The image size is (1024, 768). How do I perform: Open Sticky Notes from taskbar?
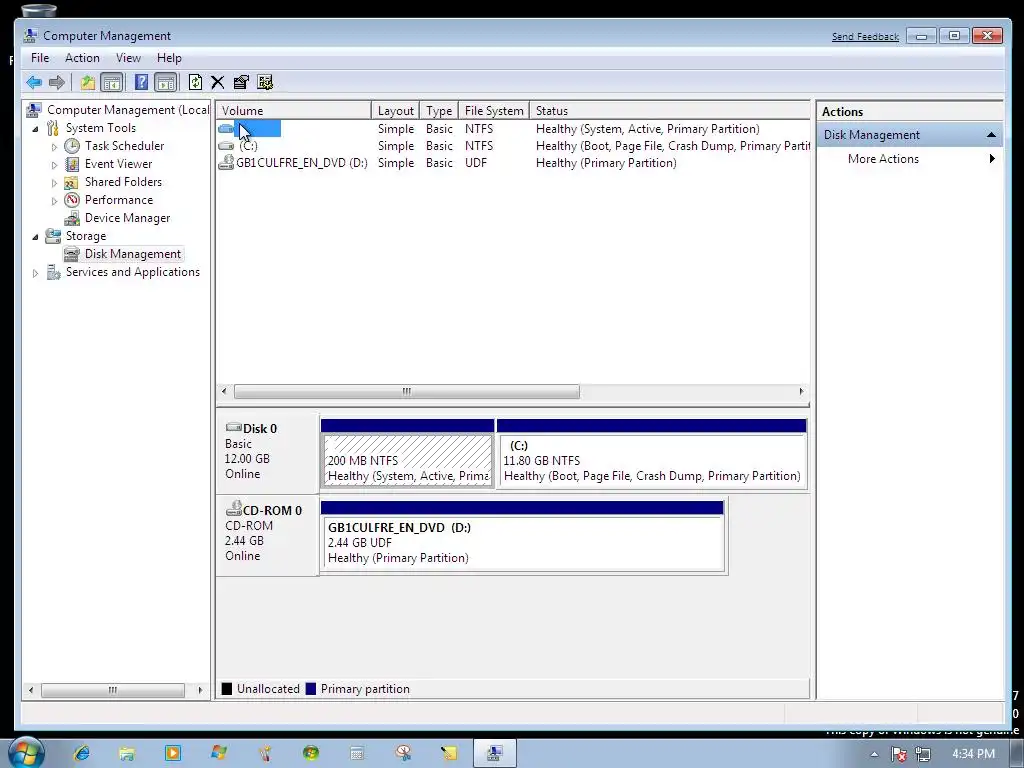(449, 753)
